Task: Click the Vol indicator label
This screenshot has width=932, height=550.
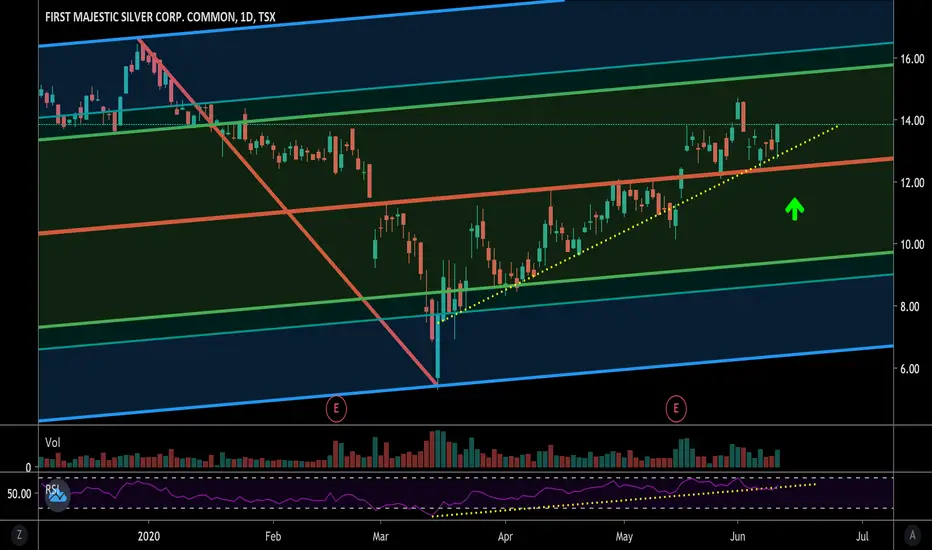Action: tap(52, 442)
